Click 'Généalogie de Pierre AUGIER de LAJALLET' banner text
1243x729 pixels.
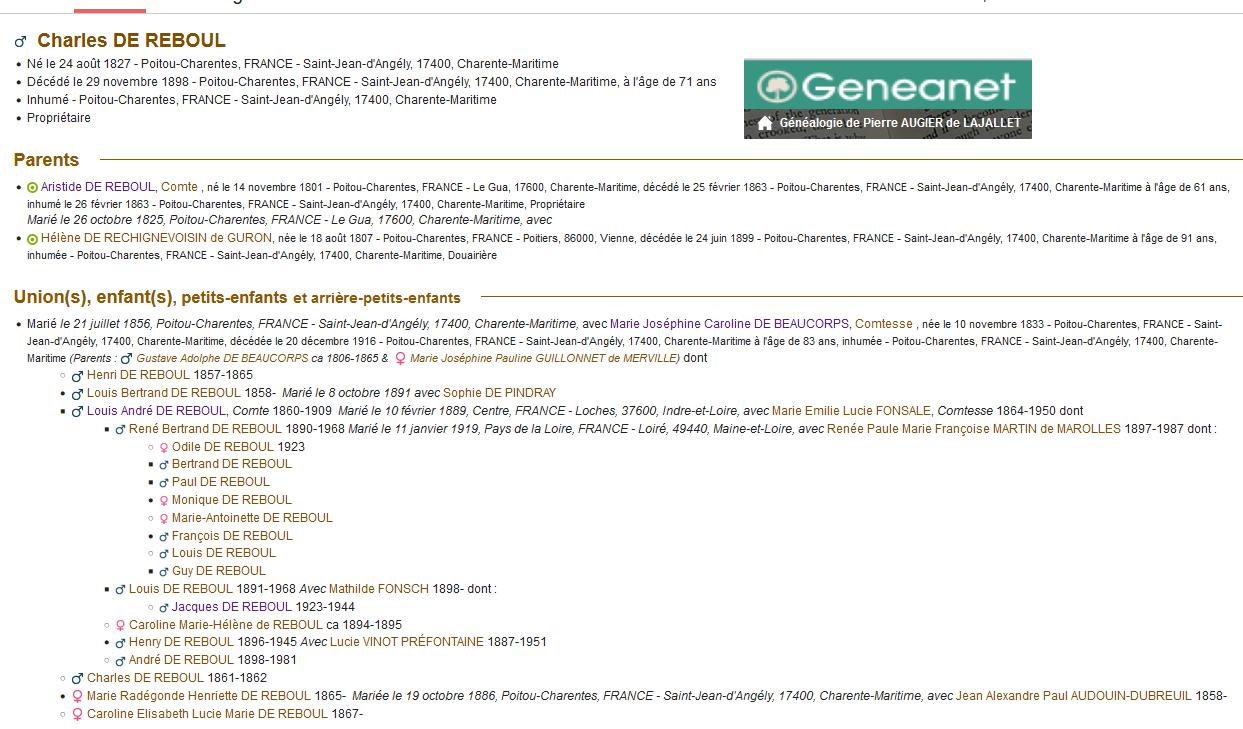[900, 123]
